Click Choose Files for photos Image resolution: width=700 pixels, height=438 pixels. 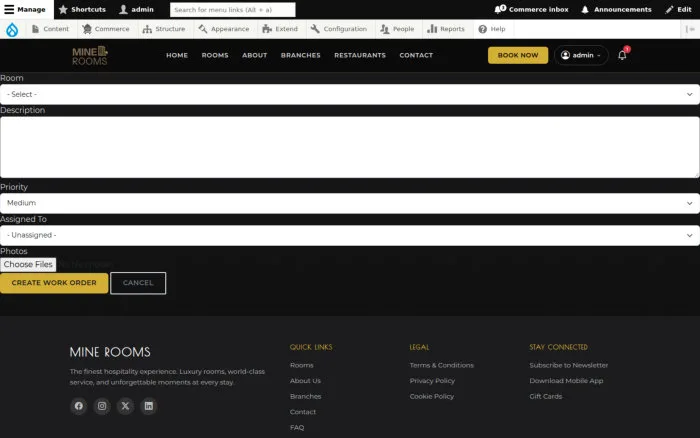pyautogui.click(x=28, y=264)
